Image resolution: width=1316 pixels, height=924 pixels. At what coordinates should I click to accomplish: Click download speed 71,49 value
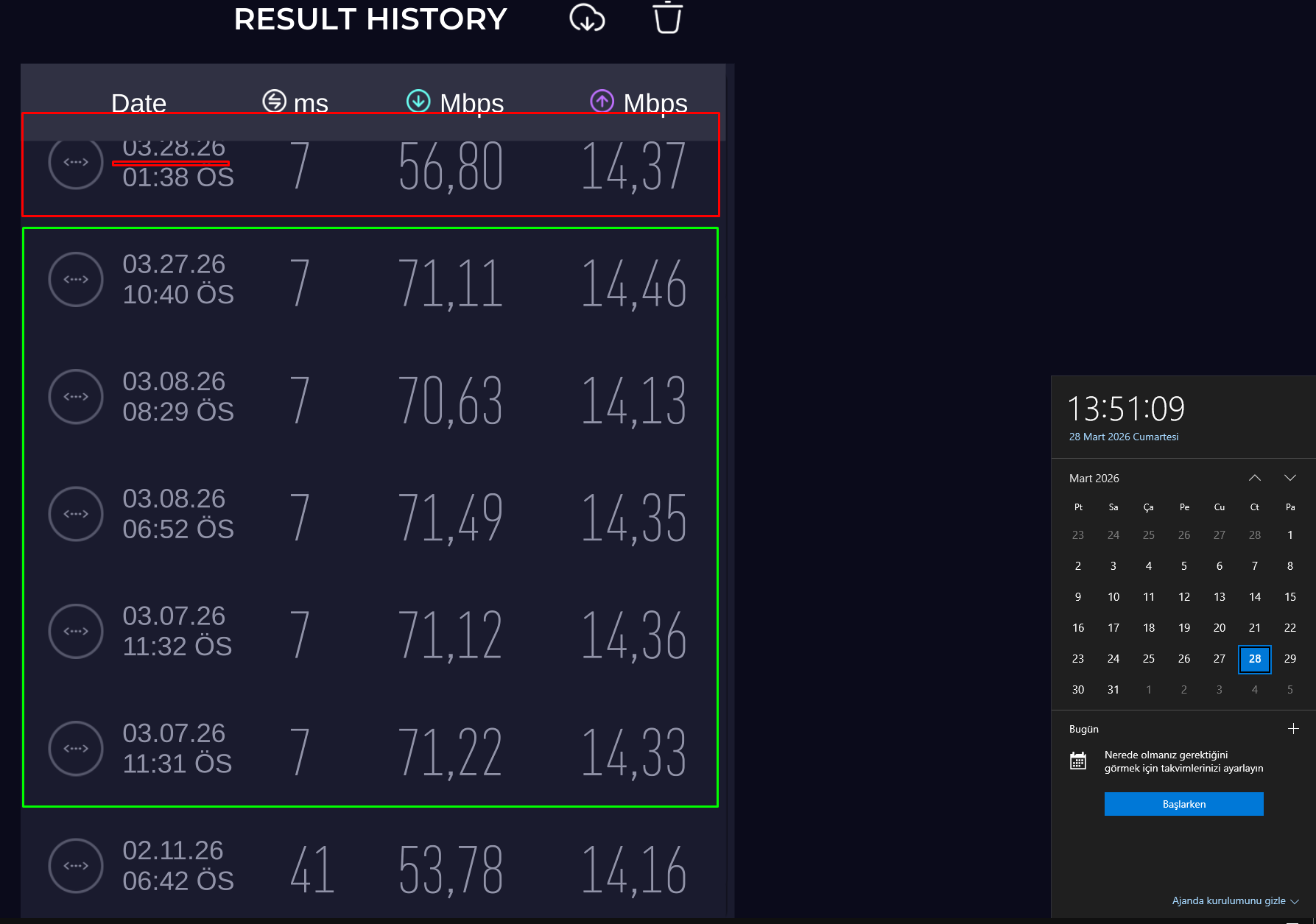[x=451, y=518]
